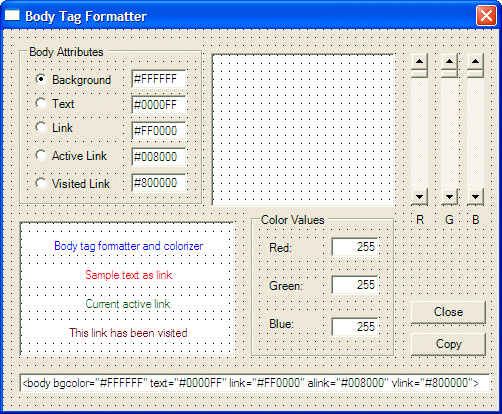Screen dimensions: 502x414
Task: Click the window icon in the title bar
Action: (12, 15)
